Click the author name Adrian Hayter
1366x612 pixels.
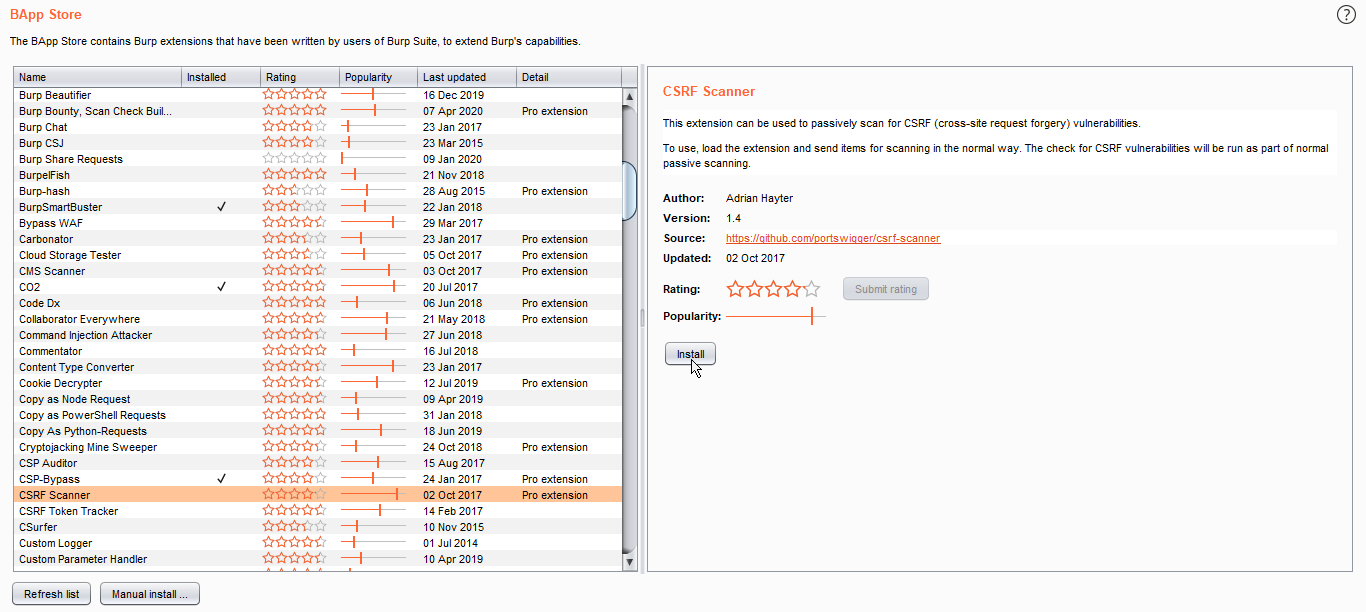tap(759, 198)
